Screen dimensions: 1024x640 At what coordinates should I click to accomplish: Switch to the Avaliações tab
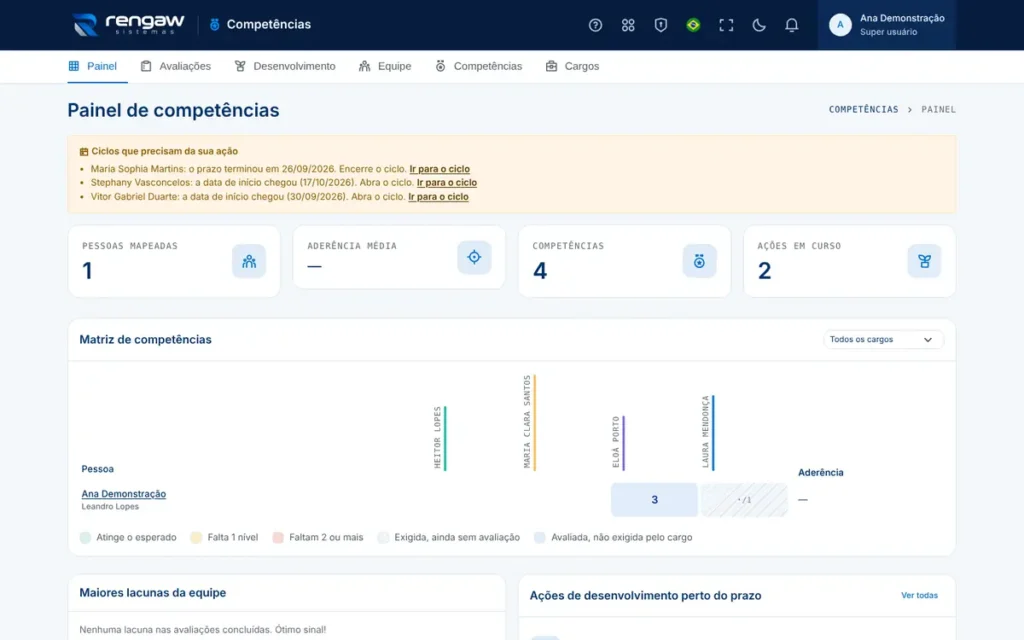[x=176, y=66]
